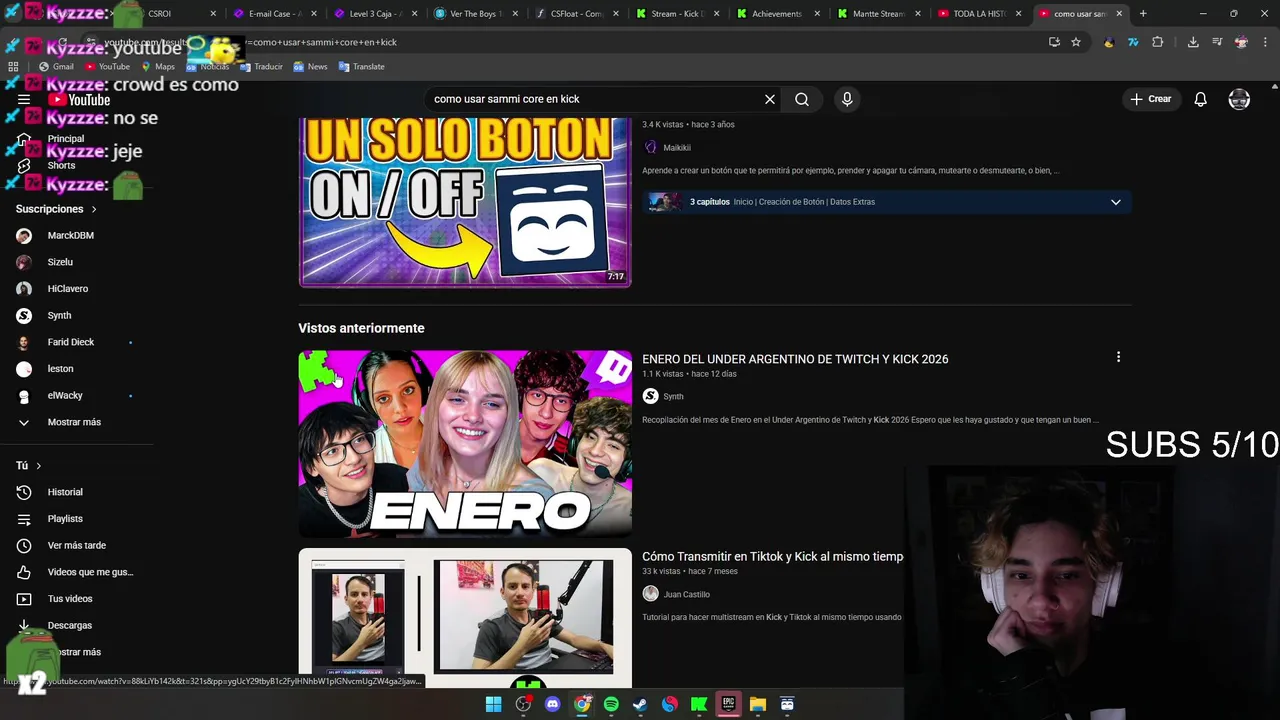The width and height of the screenshot is (1280, 720).
Task: Expand subscriptions with Mostrar más
Action: (x=74, y=422)
